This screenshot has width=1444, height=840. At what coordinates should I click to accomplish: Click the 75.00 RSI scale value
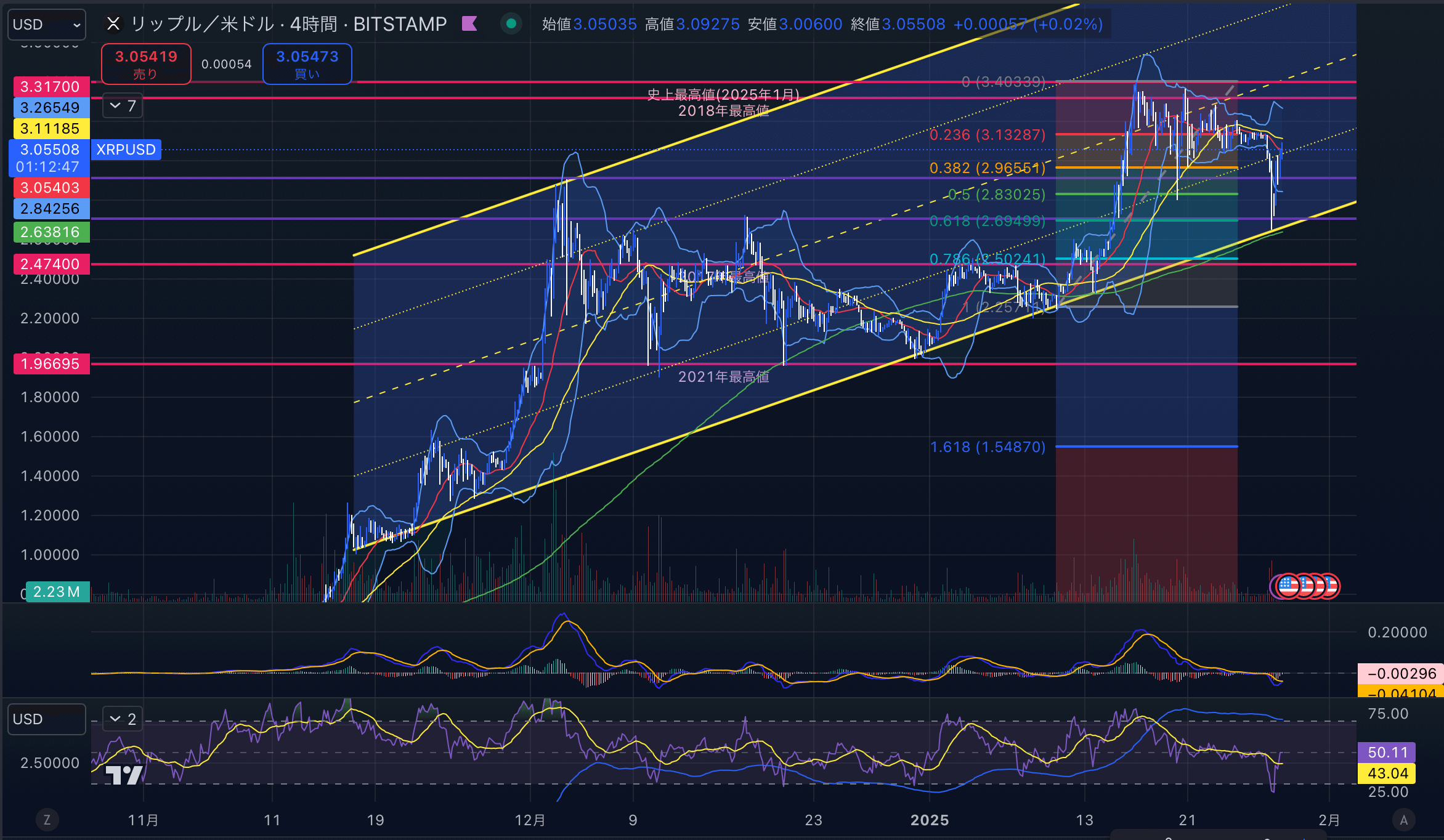1388,714
